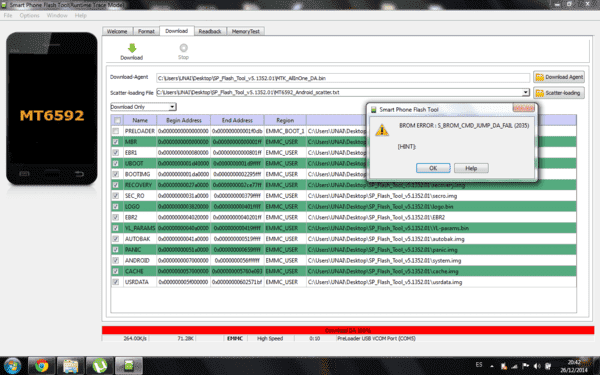This screenshot has height=375, width=600.
Task: Click the taskbar clock showing 20:42
Action: 574,366
